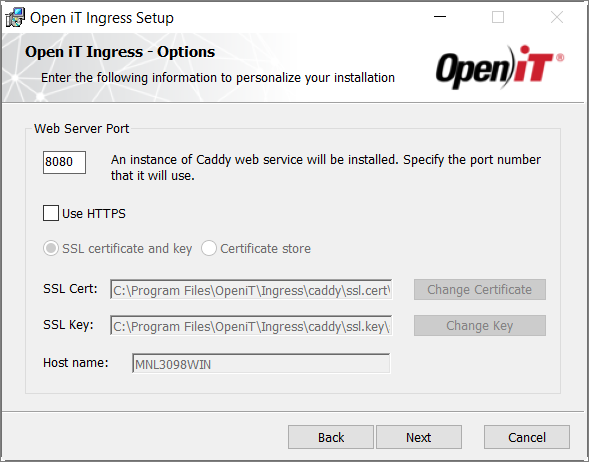The width and height of the screenshot is (589, 462).
Task: Minimize the setup window
Action: (440, 17)
